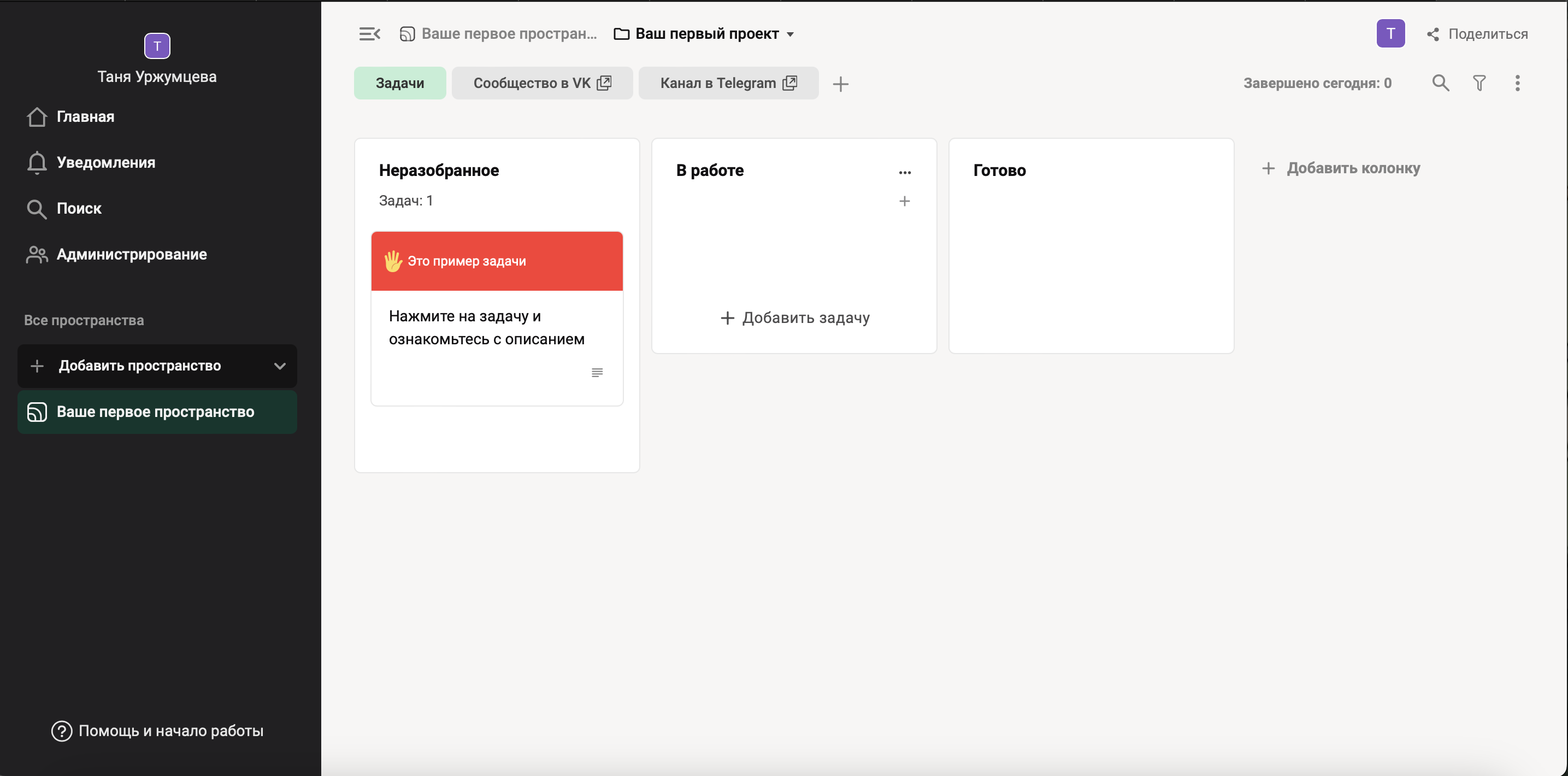Switch to the Задачи tab
The height and width of the screenshot is (776, 1568).
399,83
